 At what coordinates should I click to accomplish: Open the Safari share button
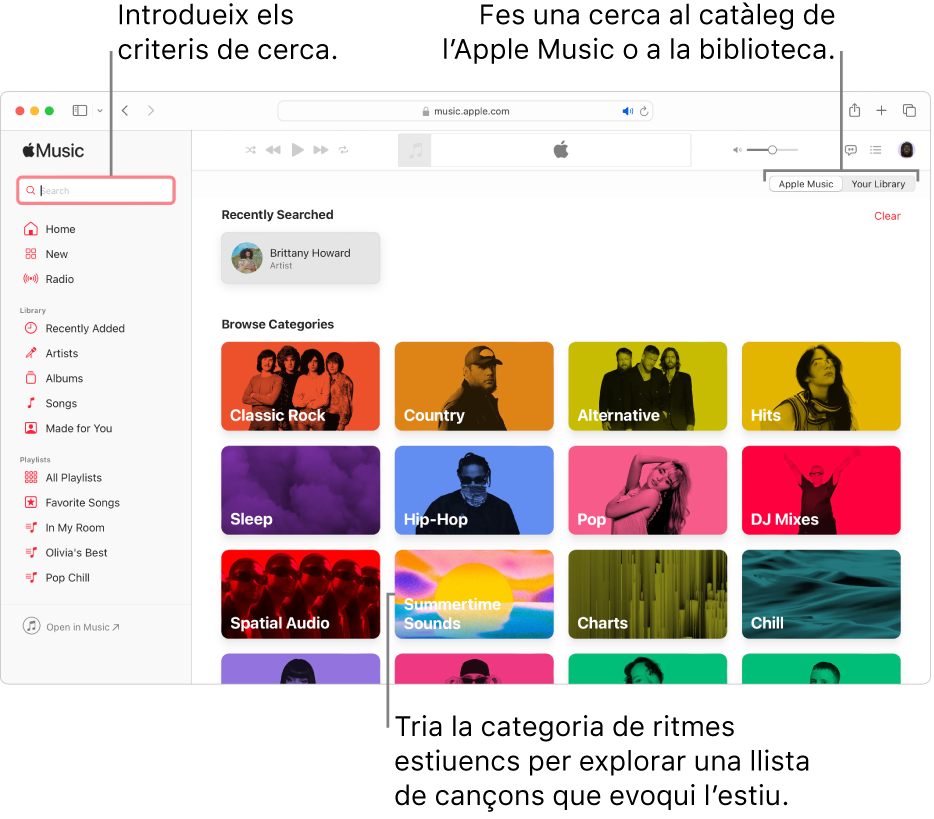(x=854, y=110)
